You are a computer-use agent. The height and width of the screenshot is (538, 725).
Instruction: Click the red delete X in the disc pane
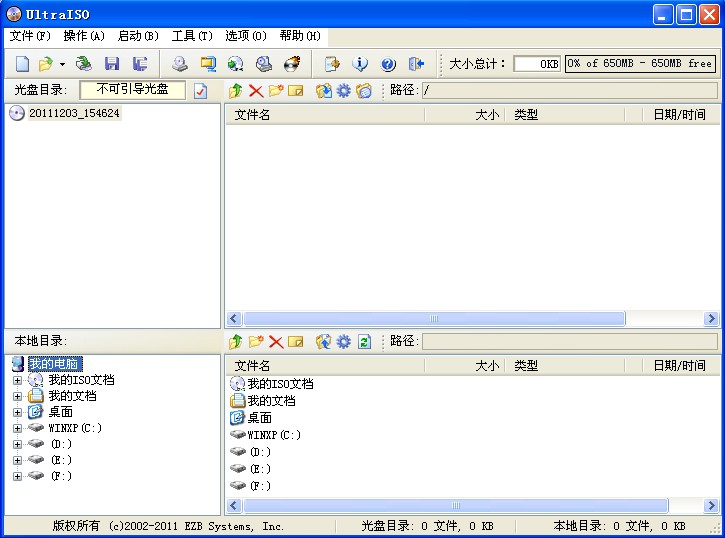[x=256, y=91]
